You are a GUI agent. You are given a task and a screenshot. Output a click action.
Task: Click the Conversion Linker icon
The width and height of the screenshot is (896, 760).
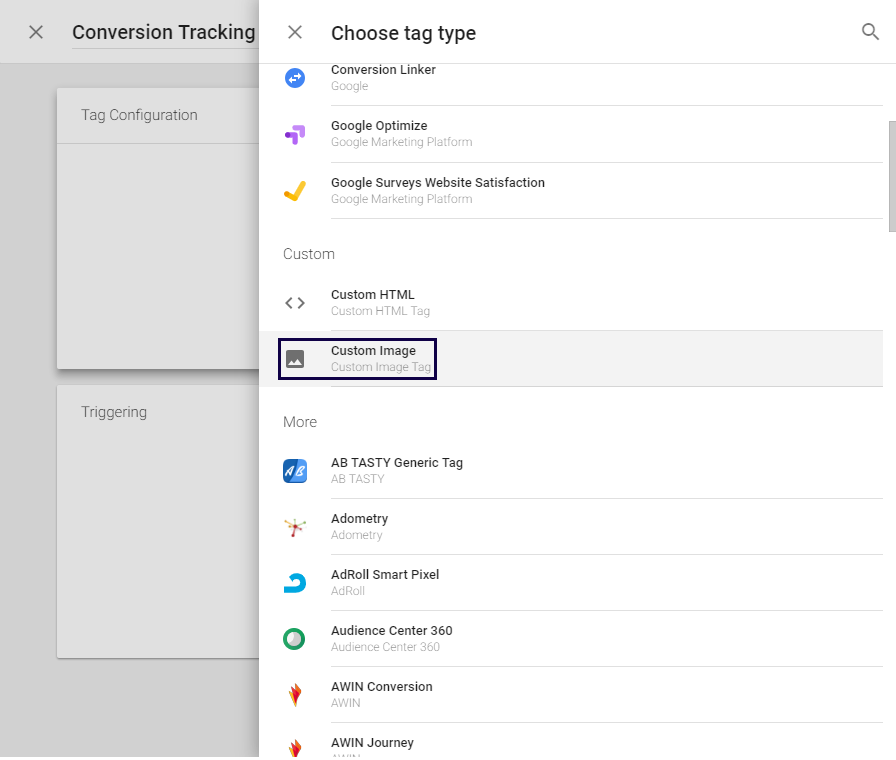coord(294,78)
